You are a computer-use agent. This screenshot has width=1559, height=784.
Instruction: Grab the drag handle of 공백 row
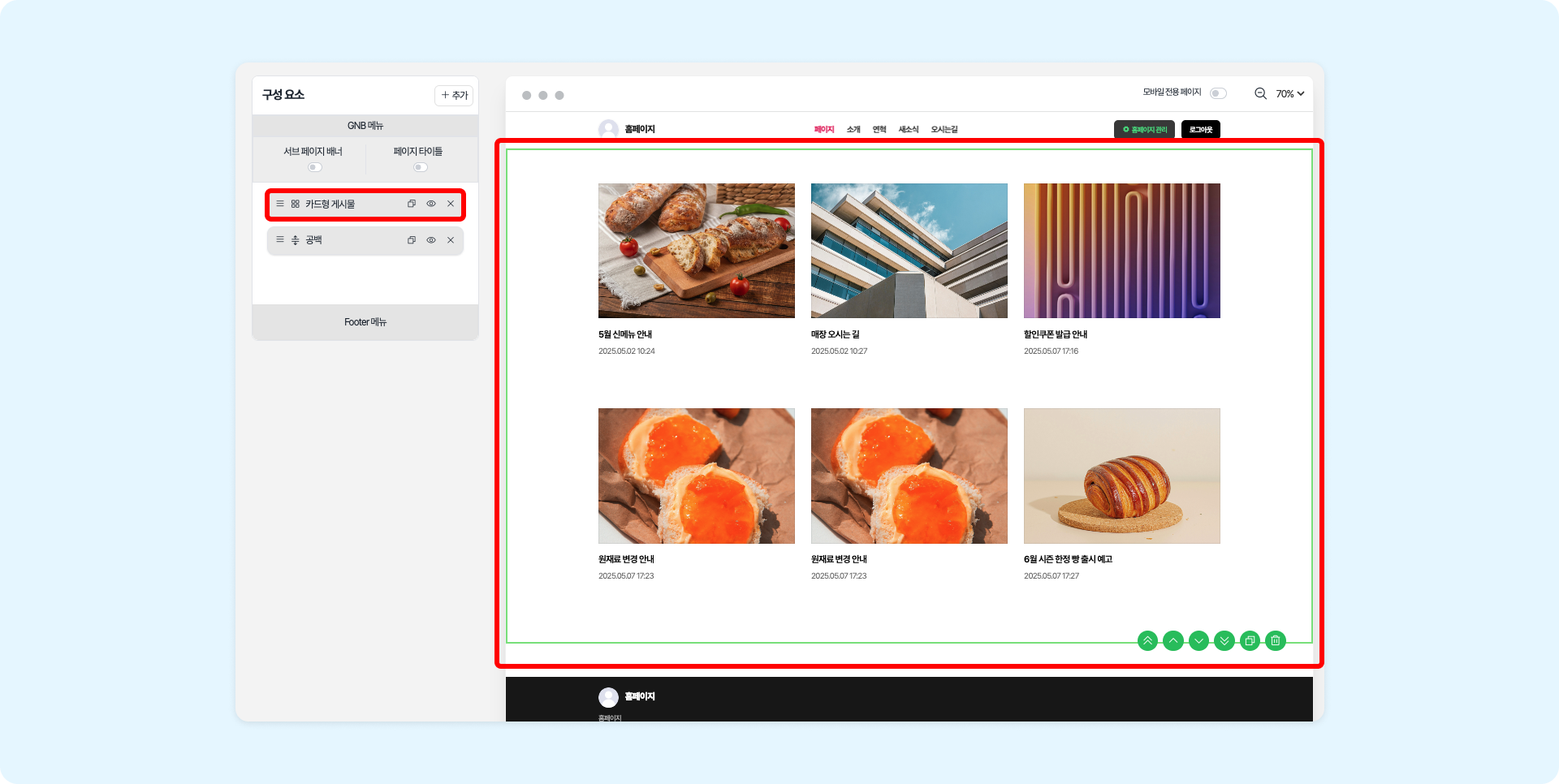pyautogui.click(x=280, y=240)
